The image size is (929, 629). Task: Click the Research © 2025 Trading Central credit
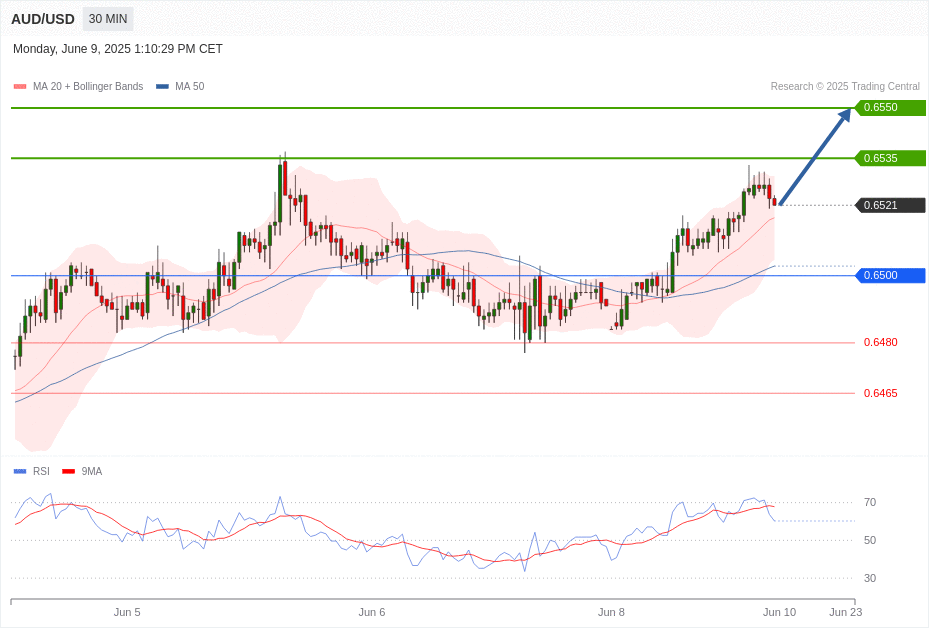[845, 86]
